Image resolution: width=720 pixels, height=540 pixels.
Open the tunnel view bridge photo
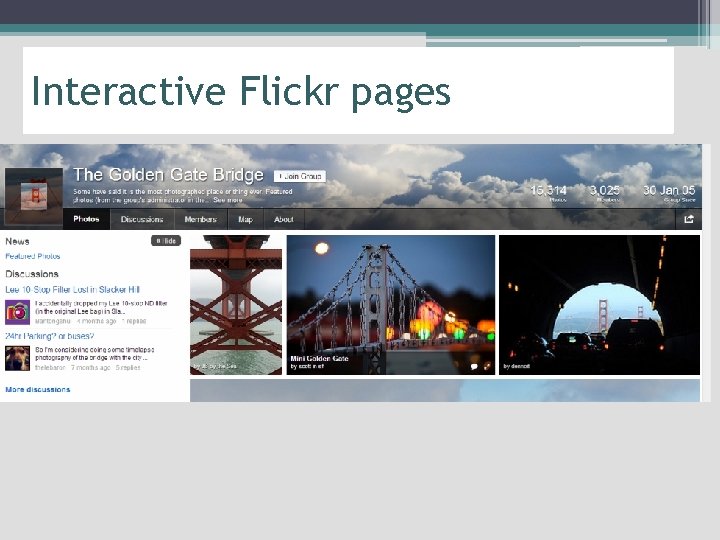pyautogui.click(x=599, y=305)
